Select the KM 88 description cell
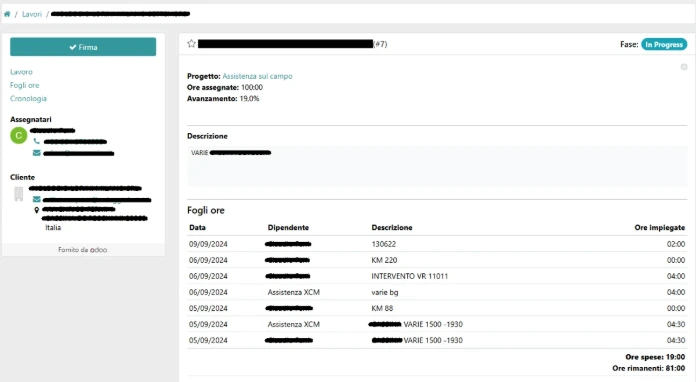The height and width of the screenshot is (382, 696). click(x=382, y=308)
